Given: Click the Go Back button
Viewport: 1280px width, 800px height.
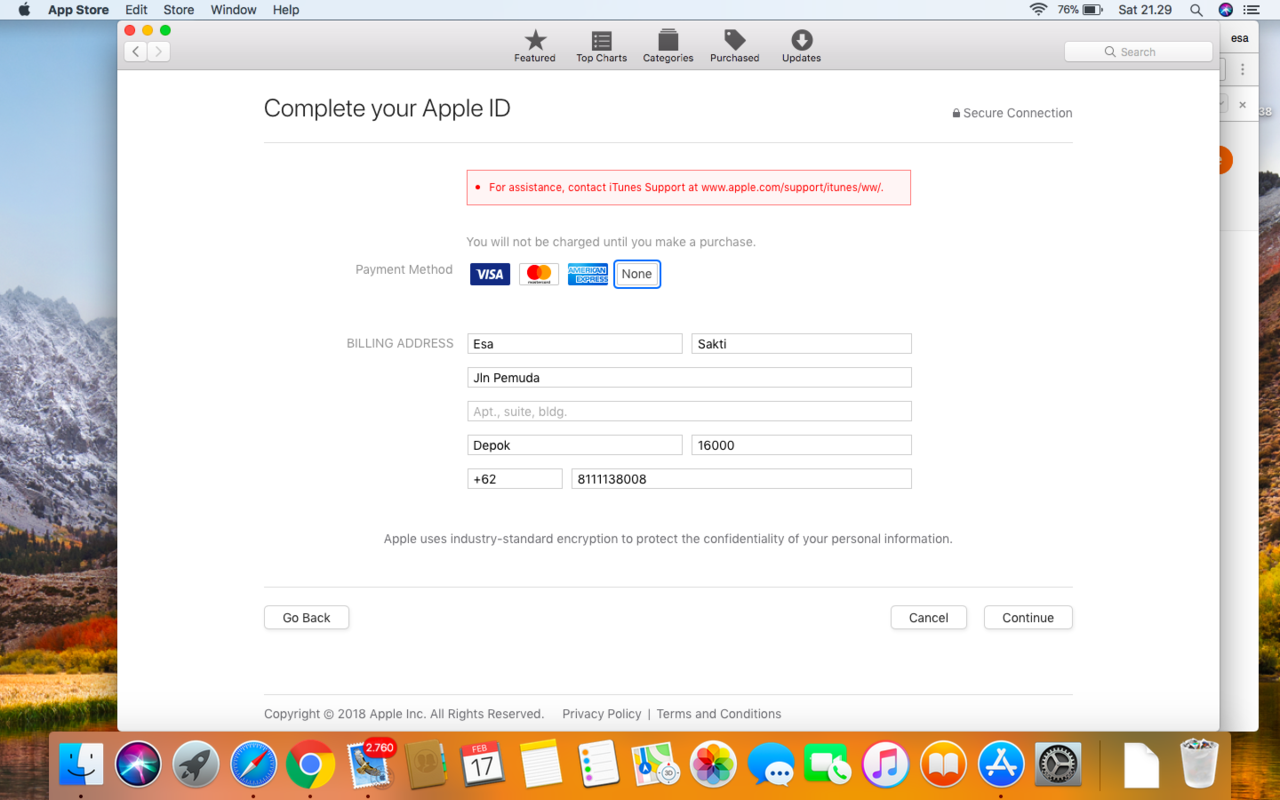Looking at the screenshot, I should pyautogui.click(x=306, y=618).
